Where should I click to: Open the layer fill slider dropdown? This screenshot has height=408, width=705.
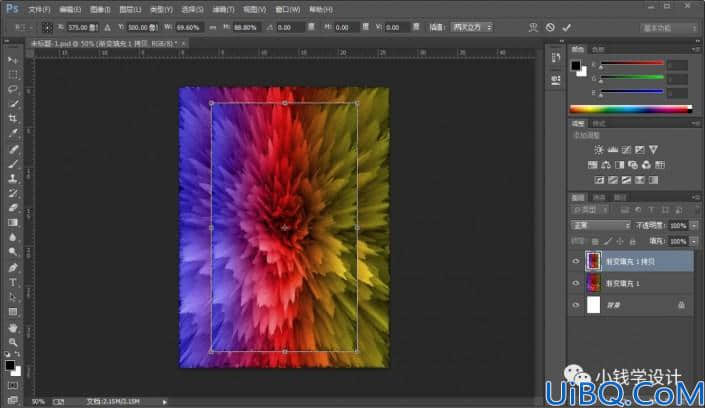pyautogui.click(x=694, y=242)
